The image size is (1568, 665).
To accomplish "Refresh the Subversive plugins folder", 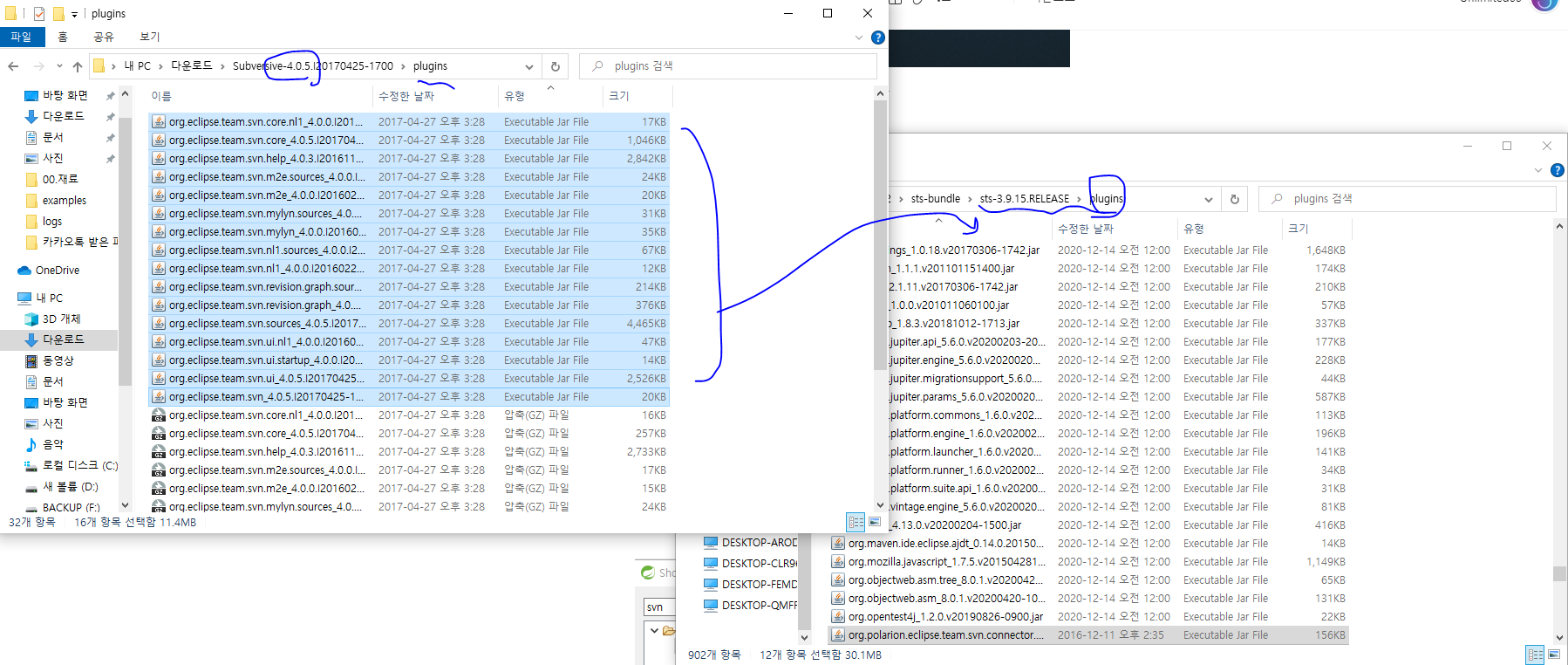I will tap(556, 66).
